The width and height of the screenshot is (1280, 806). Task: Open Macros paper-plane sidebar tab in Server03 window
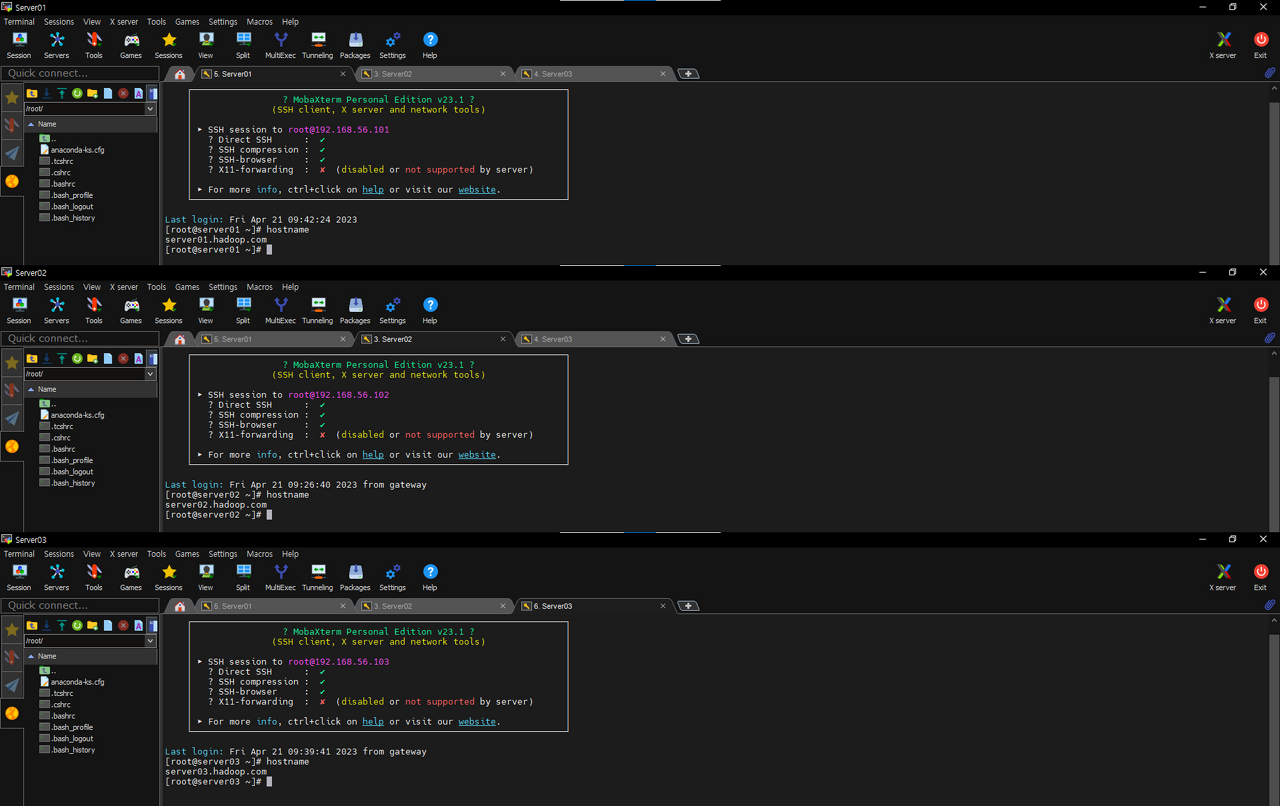click(x=12, y=685)
